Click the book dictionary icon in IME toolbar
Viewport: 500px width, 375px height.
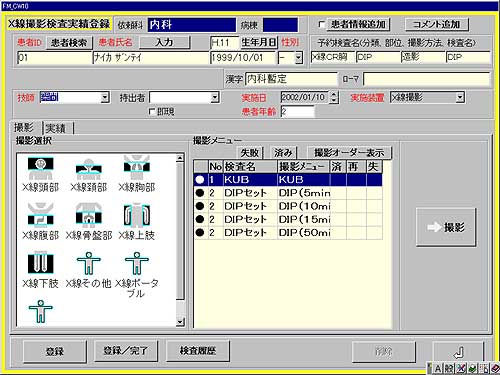pos(495,368)
